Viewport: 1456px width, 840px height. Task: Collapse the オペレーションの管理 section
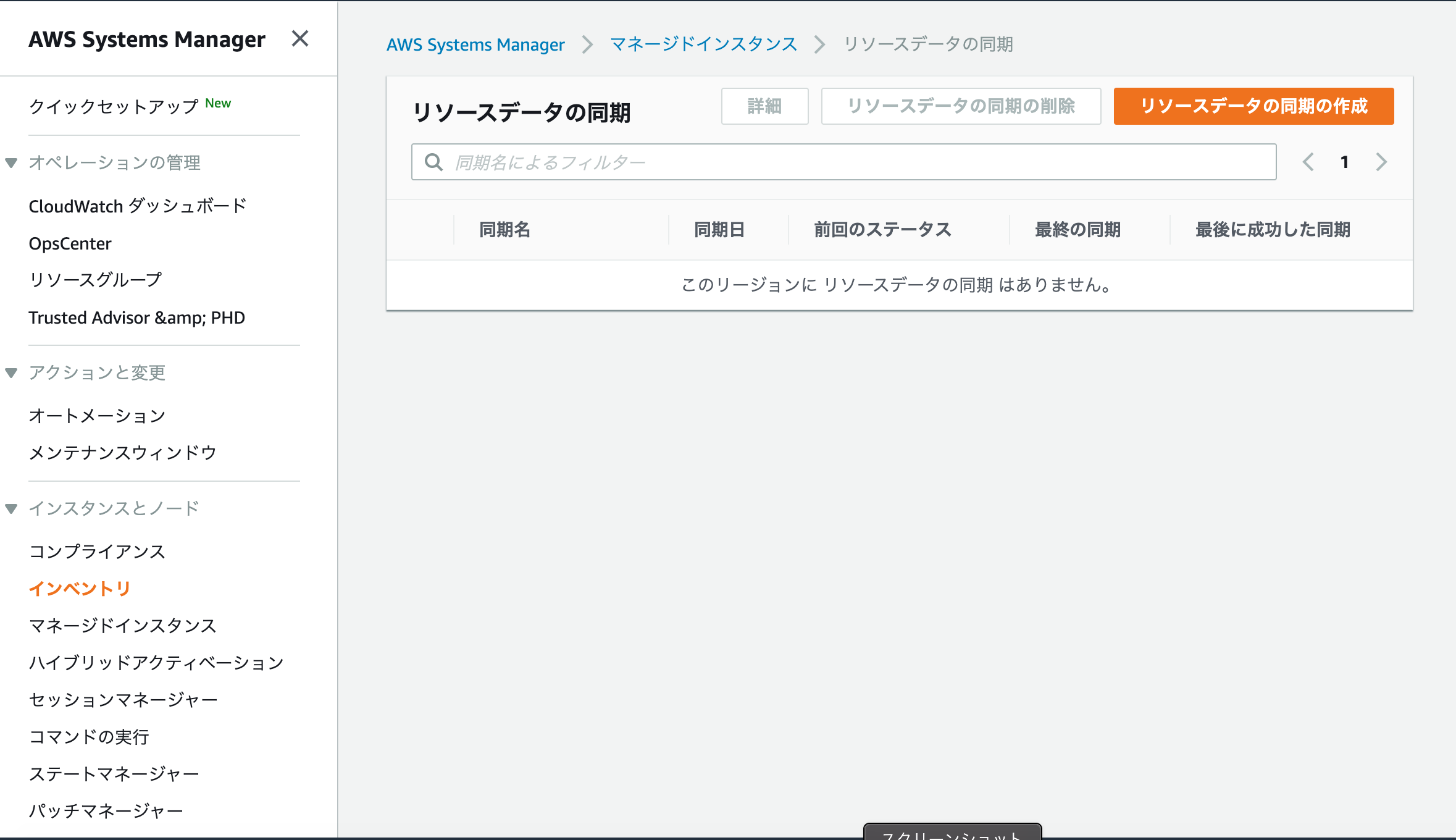coord(11,163)
